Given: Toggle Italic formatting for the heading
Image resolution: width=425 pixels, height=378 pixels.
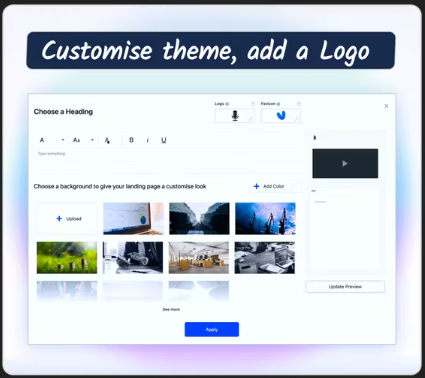Looking at the screenshot, I should (148, 140).
